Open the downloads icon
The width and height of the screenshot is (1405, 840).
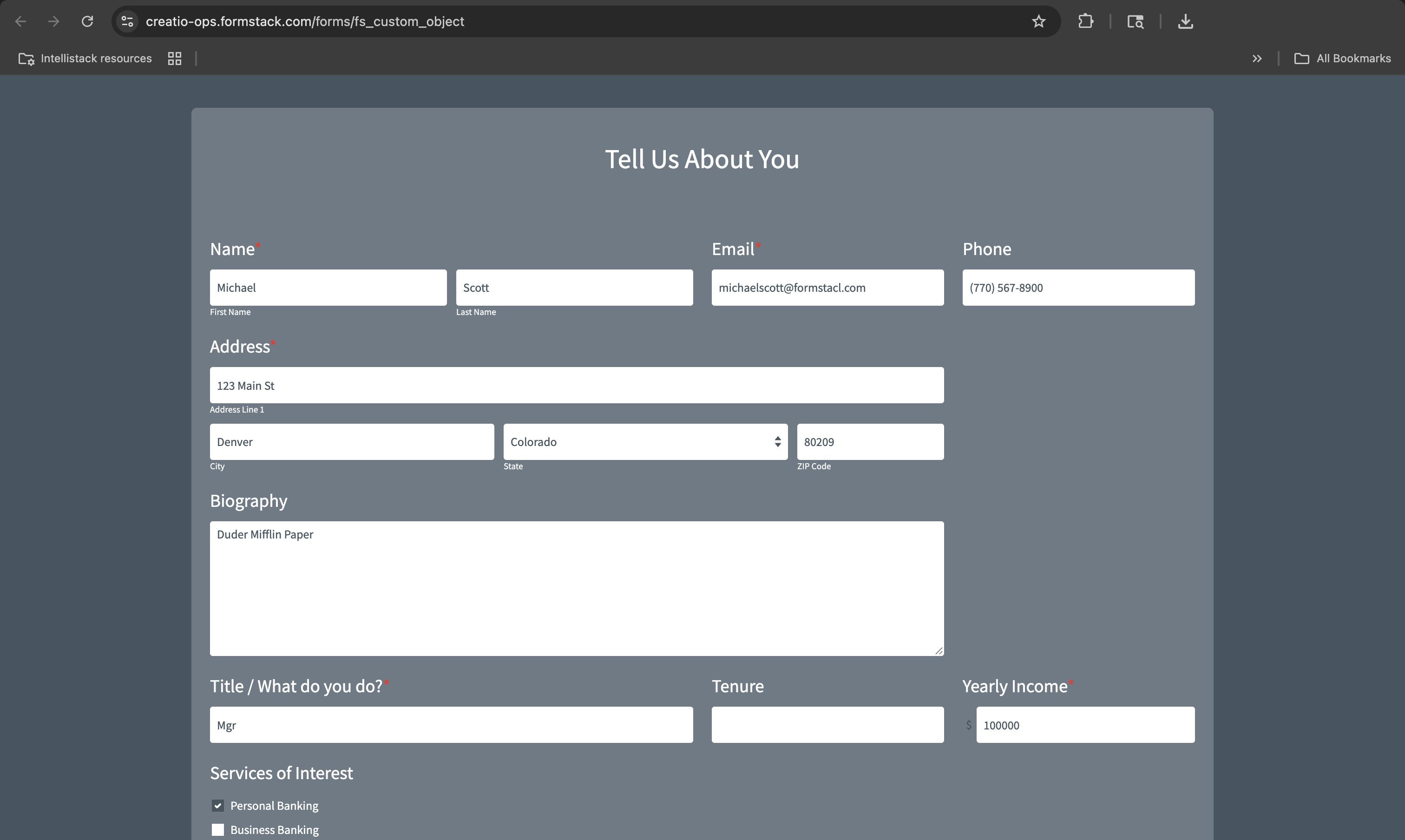click(1185, 21)
